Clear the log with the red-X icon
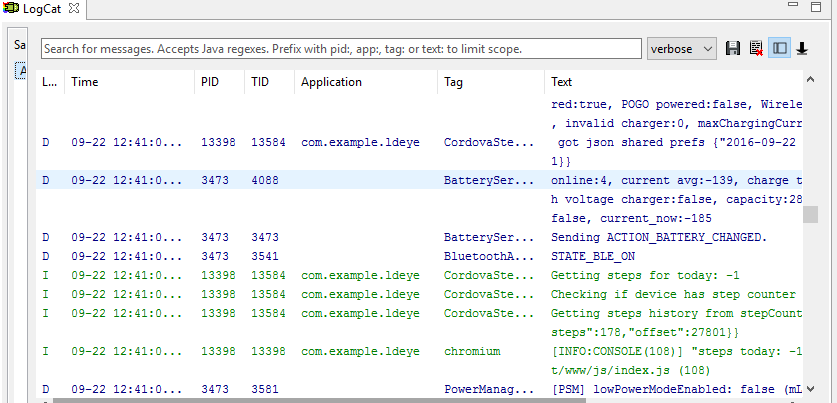837x403 pixels. [x=756, y=49]
